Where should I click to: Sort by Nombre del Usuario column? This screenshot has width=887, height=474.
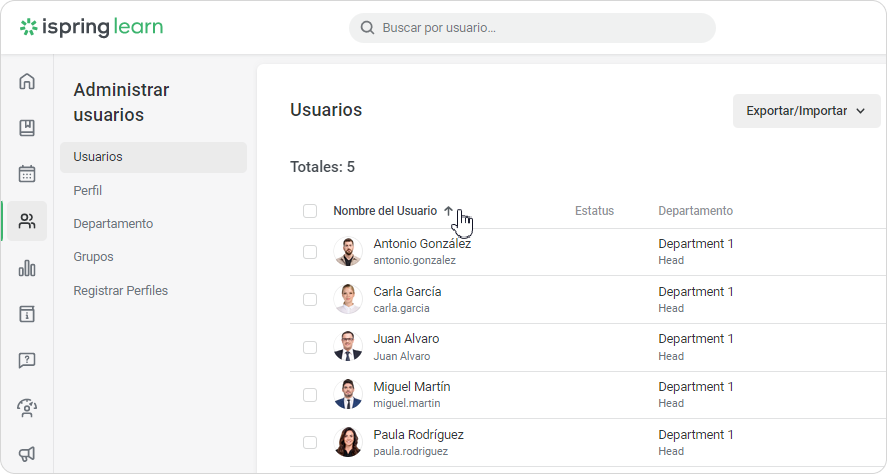(x=385, y=211)
